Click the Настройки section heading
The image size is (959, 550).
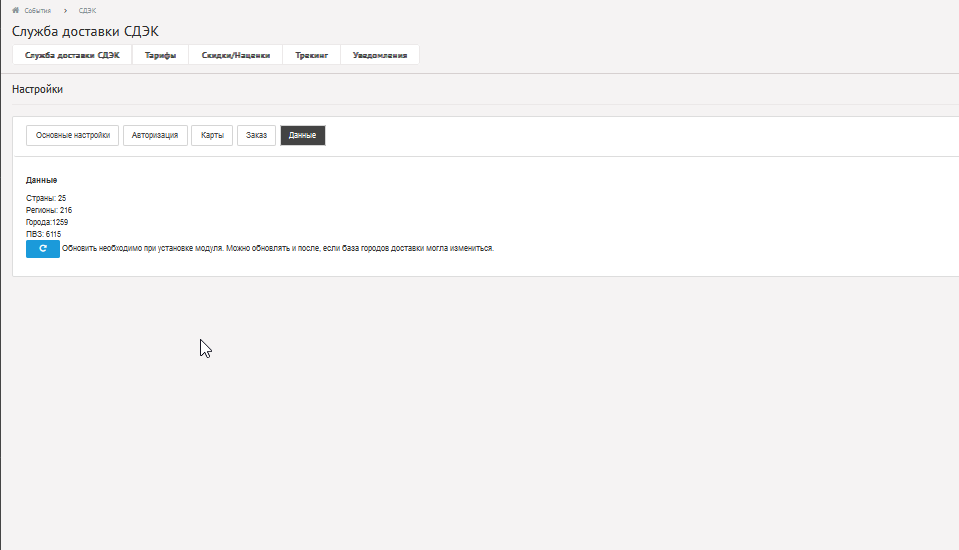point(37,89)
